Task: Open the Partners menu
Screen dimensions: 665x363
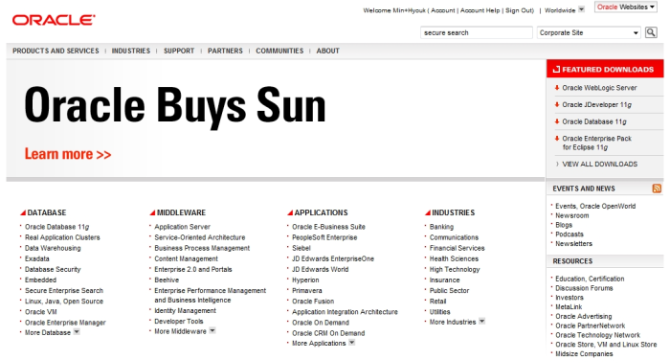Action: [225, 51]
